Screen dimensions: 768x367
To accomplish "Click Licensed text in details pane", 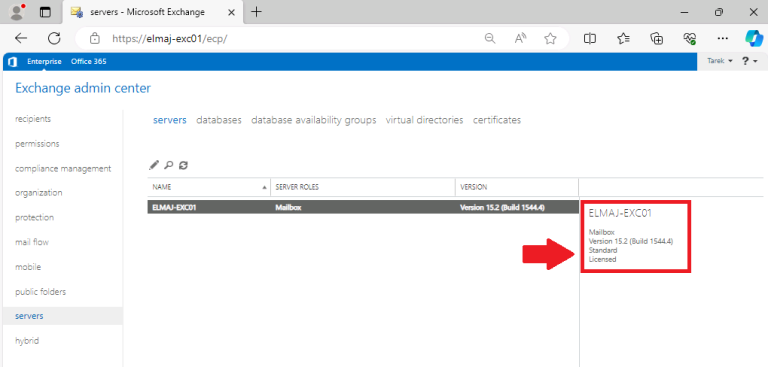I will (602, 259).
